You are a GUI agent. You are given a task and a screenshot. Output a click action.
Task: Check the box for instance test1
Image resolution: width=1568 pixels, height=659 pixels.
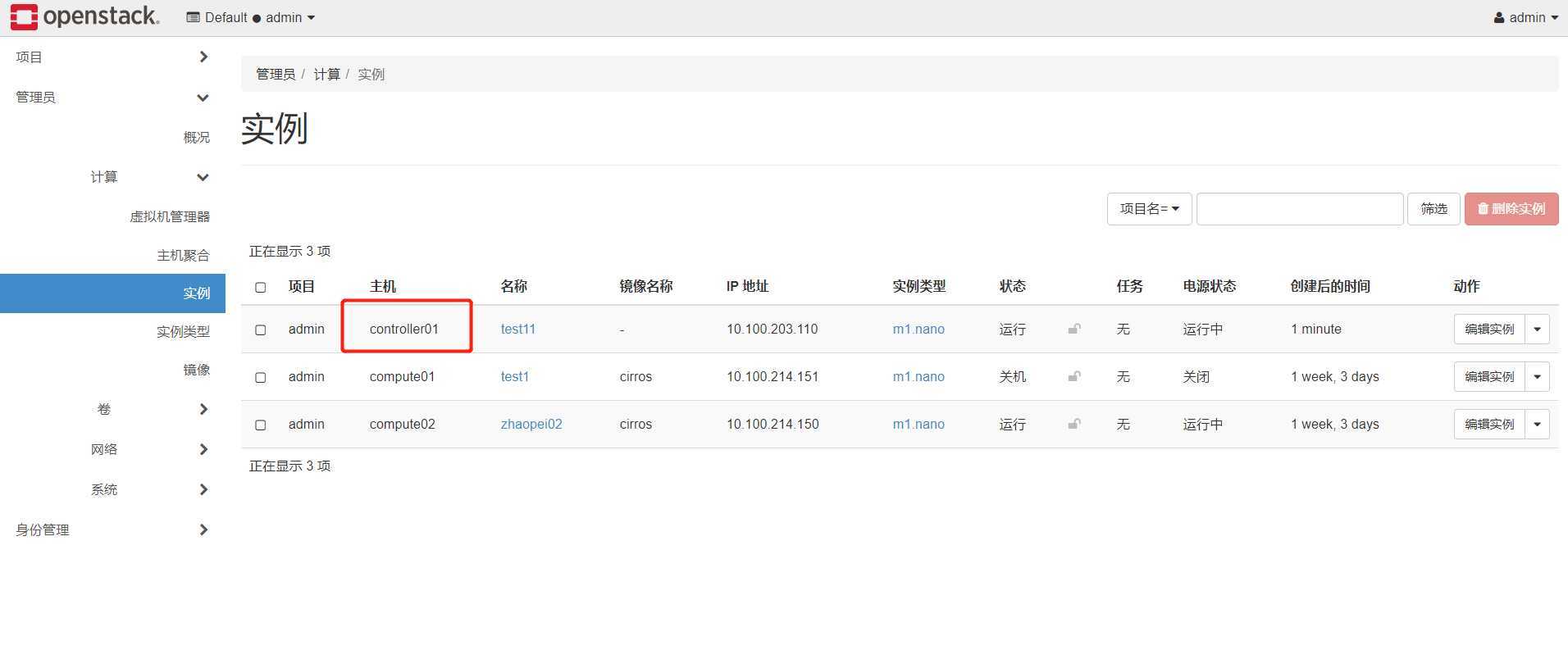coord(261,377)
